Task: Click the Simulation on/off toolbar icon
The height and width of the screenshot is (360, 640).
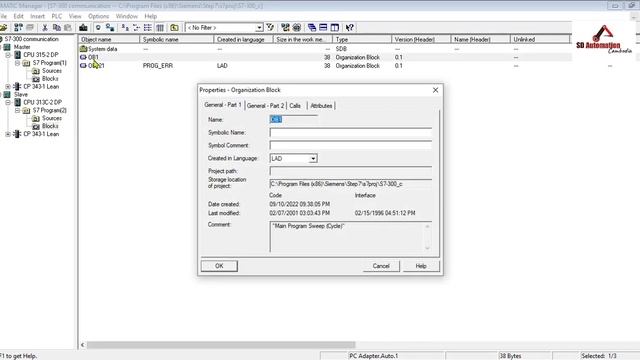Action: [297, 27]
